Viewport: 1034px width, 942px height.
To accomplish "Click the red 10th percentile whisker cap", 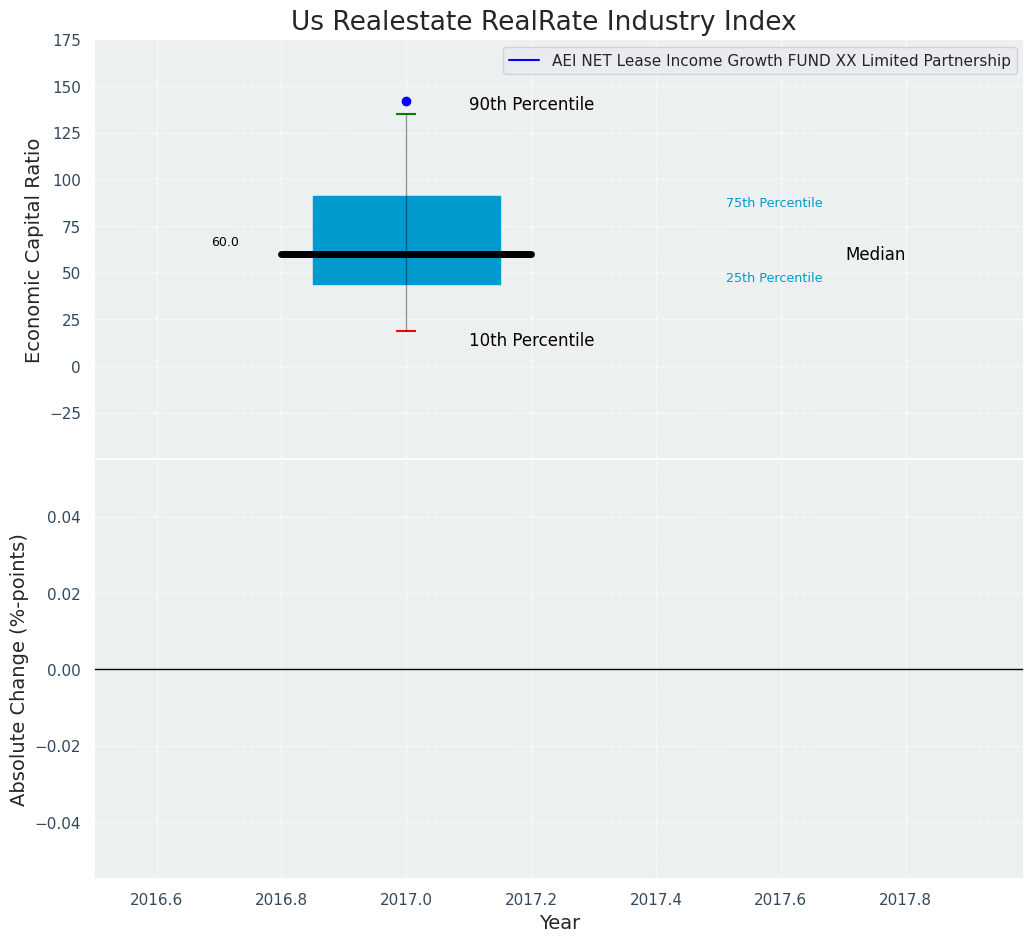I will (x=406, y=331).
